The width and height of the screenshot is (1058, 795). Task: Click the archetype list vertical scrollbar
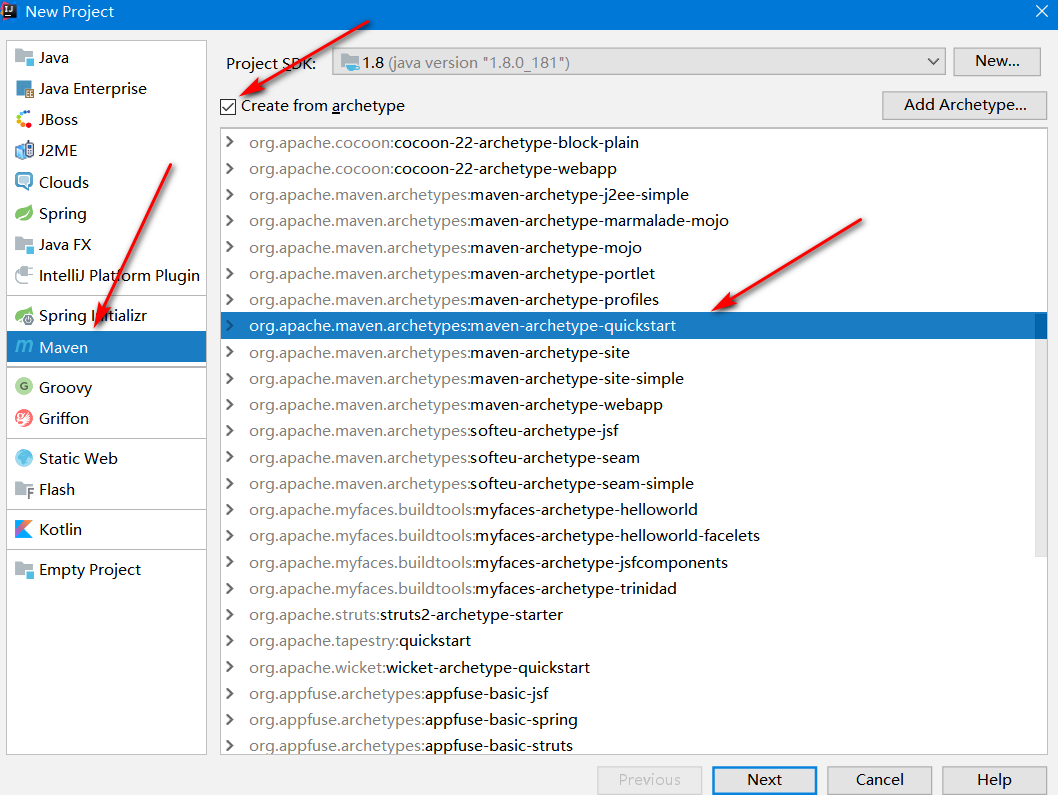click(1040, 435)
